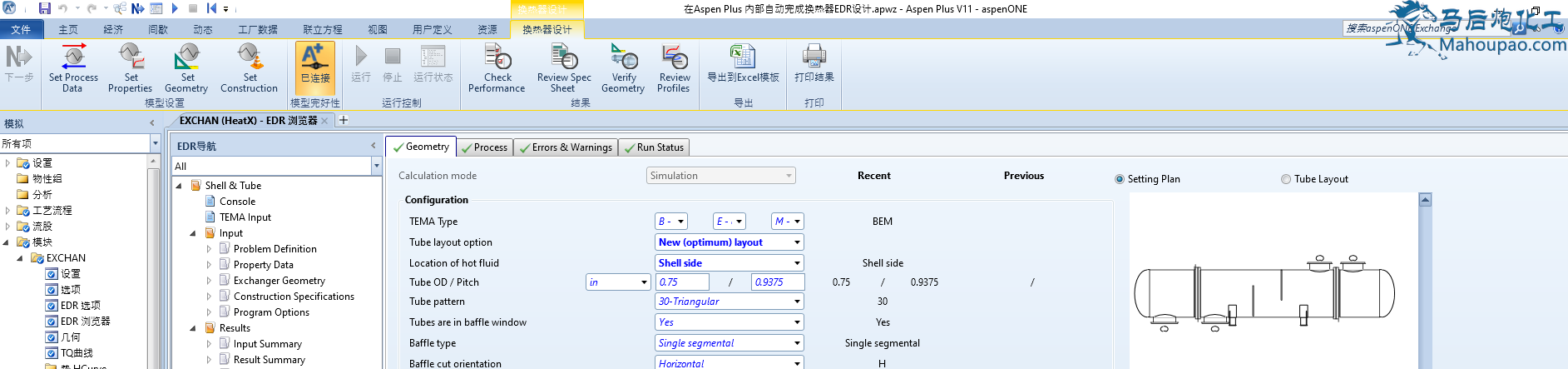Open 运行状态 run status in ribbon
This screenshot has width=1568, height=369.
(433, 63)
